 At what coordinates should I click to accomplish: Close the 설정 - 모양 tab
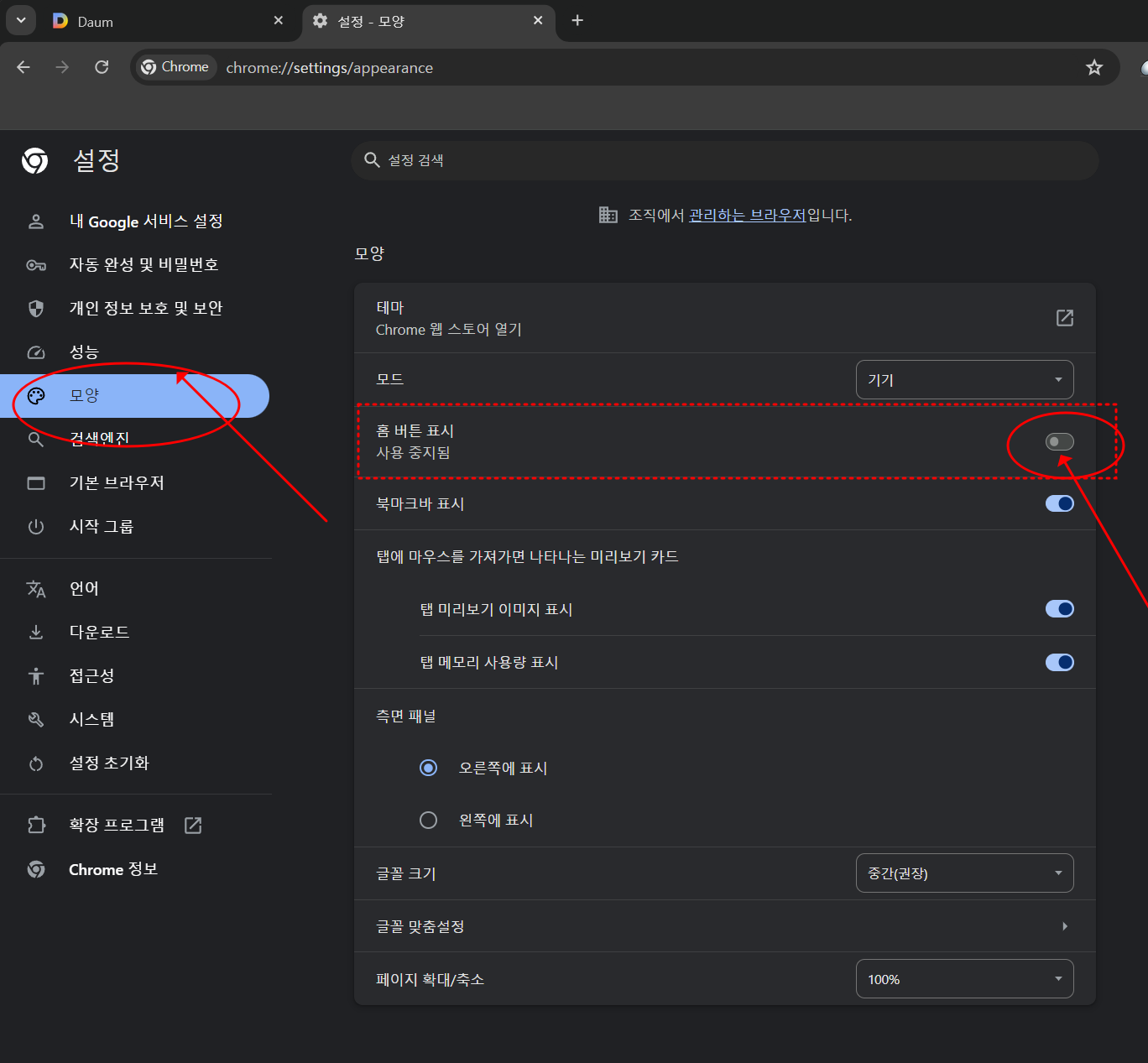pos(538,20)
